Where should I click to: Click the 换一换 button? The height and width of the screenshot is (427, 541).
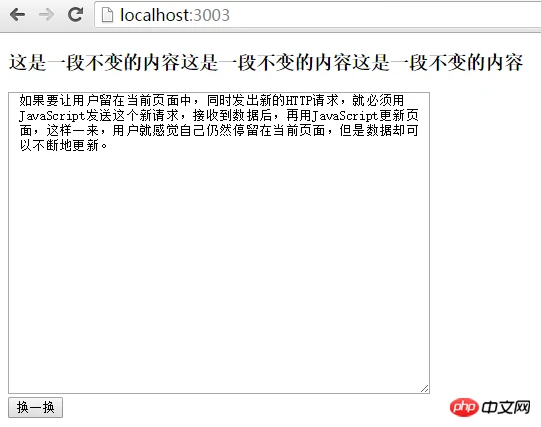(x=36, y=407)
